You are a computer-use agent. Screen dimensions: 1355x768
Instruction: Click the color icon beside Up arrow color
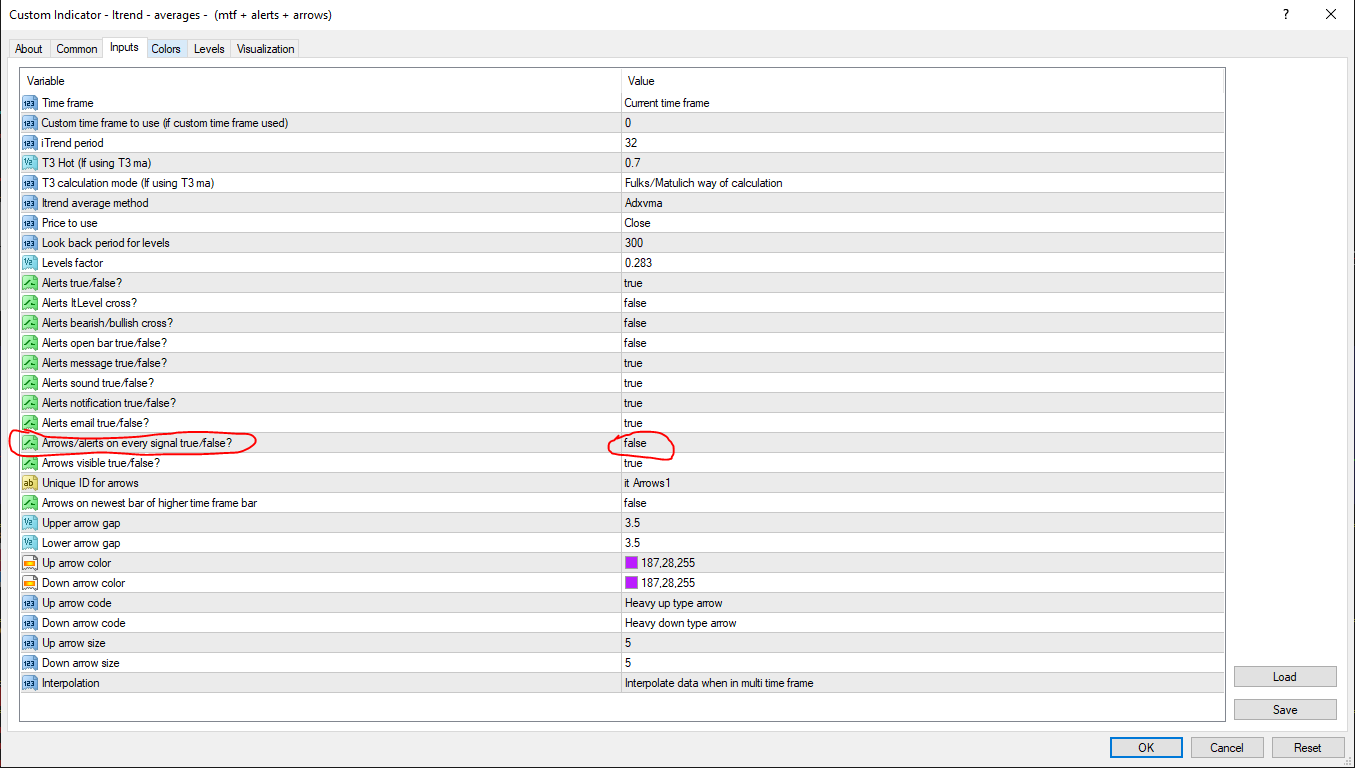pos(29,563)
